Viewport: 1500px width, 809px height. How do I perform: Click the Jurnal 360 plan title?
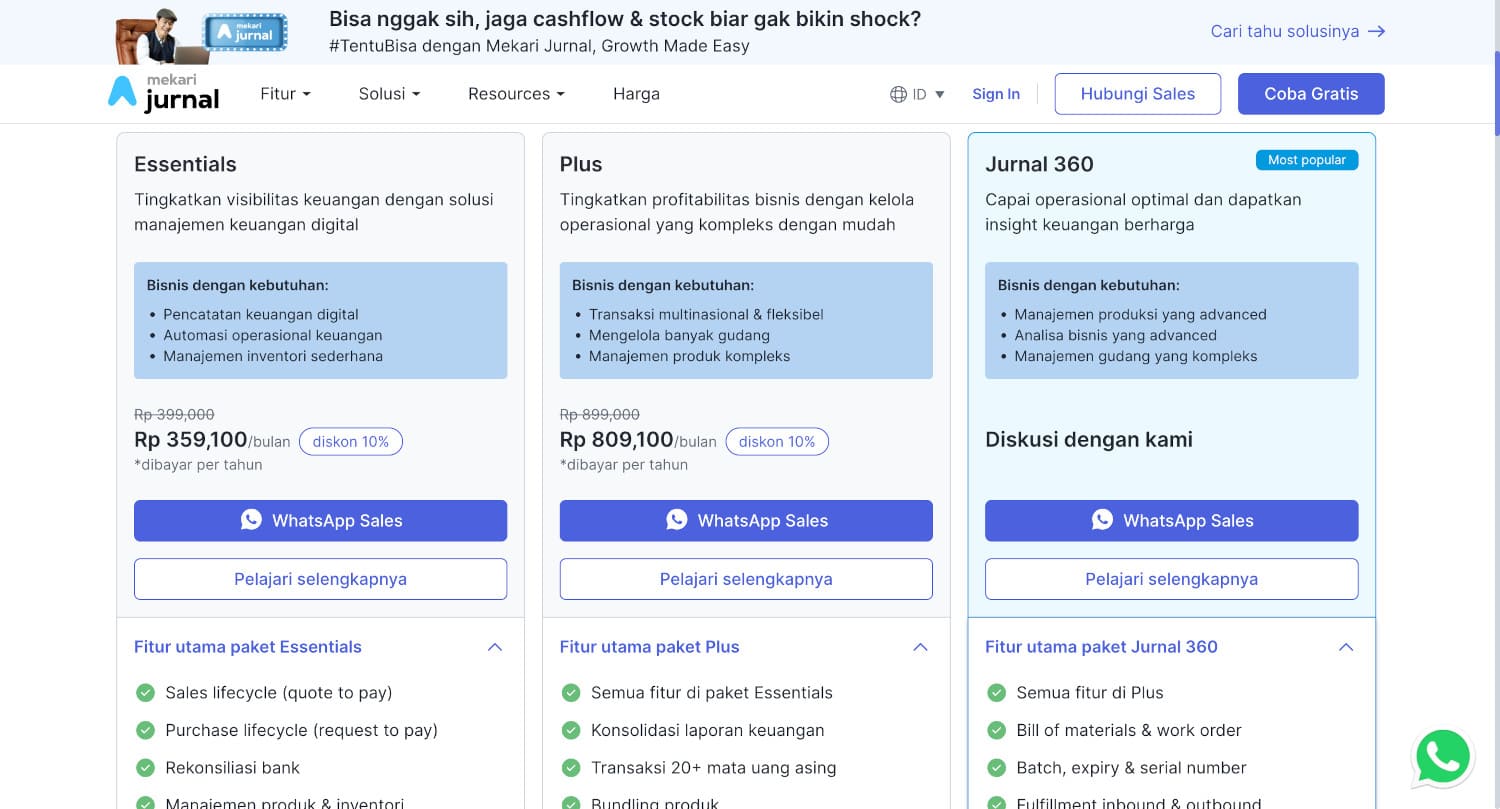[x=1039, y=164]
